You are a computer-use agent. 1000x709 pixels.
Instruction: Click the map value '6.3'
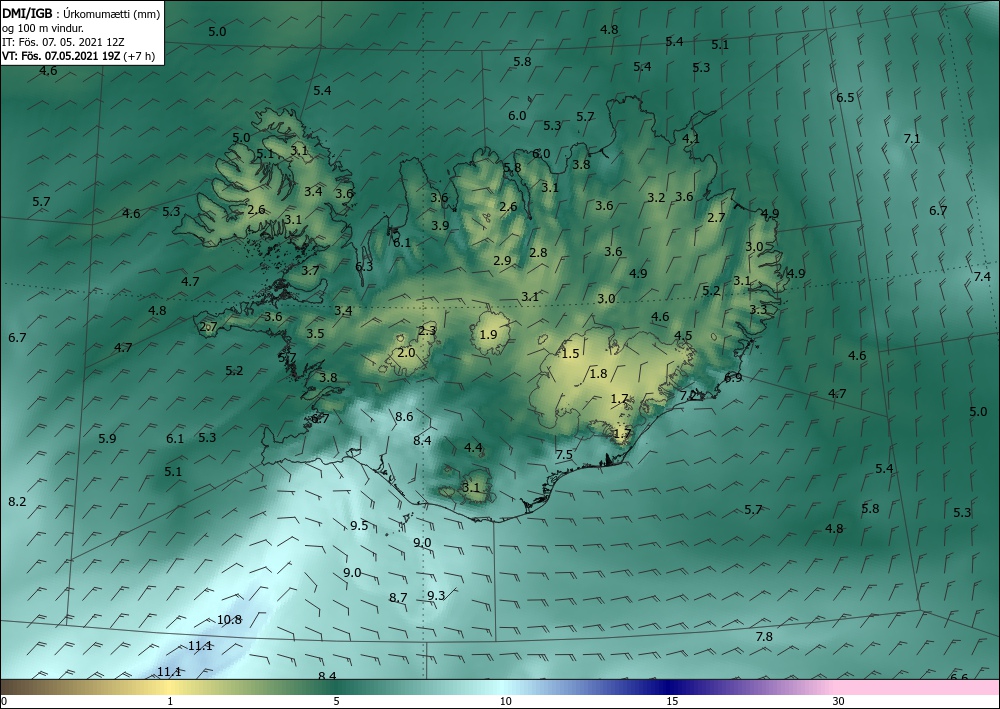(x=364, y=267)
